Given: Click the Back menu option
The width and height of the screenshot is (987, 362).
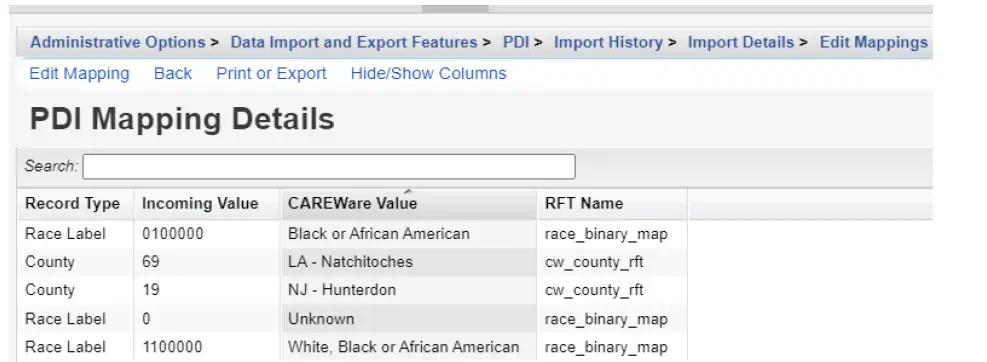Looking at the screenshot, I should coord(172,74).
